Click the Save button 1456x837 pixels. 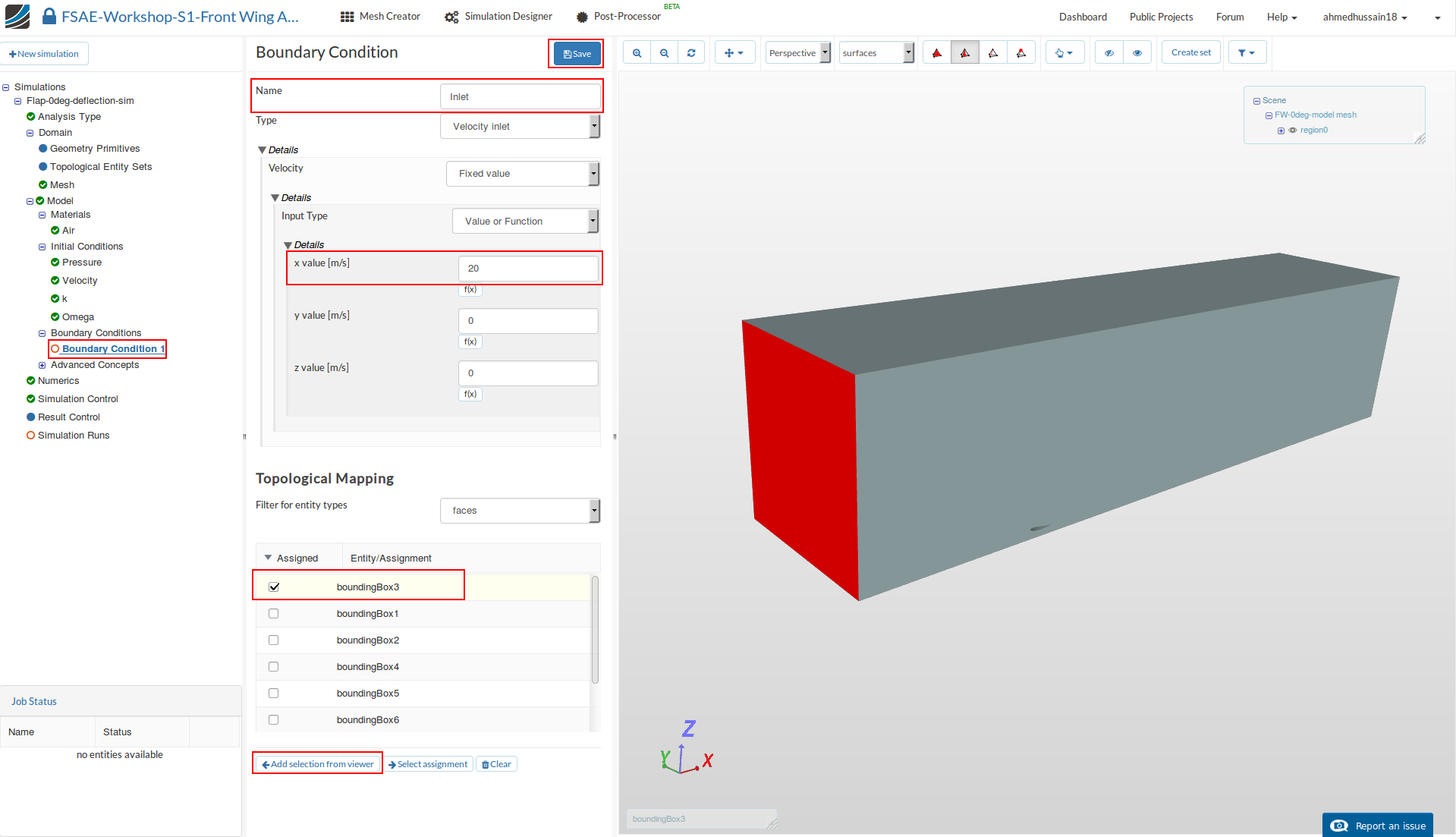[576, 53]
